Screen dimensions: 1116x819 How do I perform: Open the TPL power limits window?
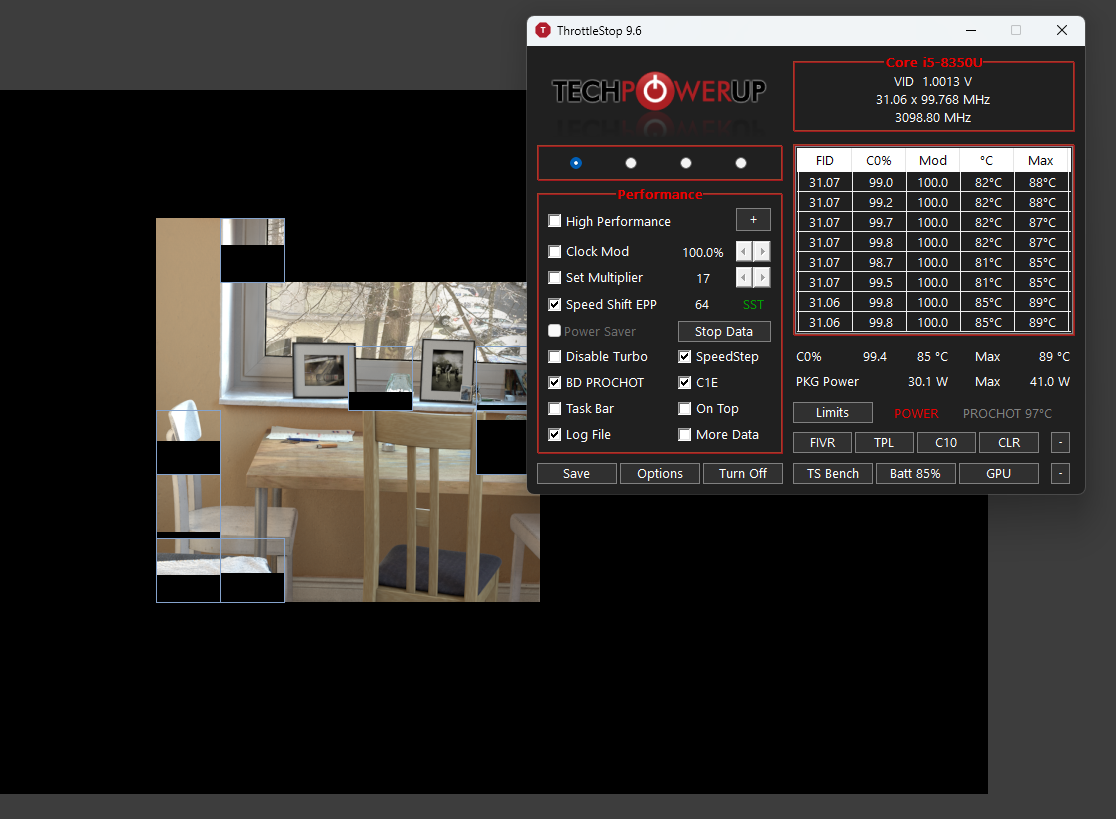point(884,442)
